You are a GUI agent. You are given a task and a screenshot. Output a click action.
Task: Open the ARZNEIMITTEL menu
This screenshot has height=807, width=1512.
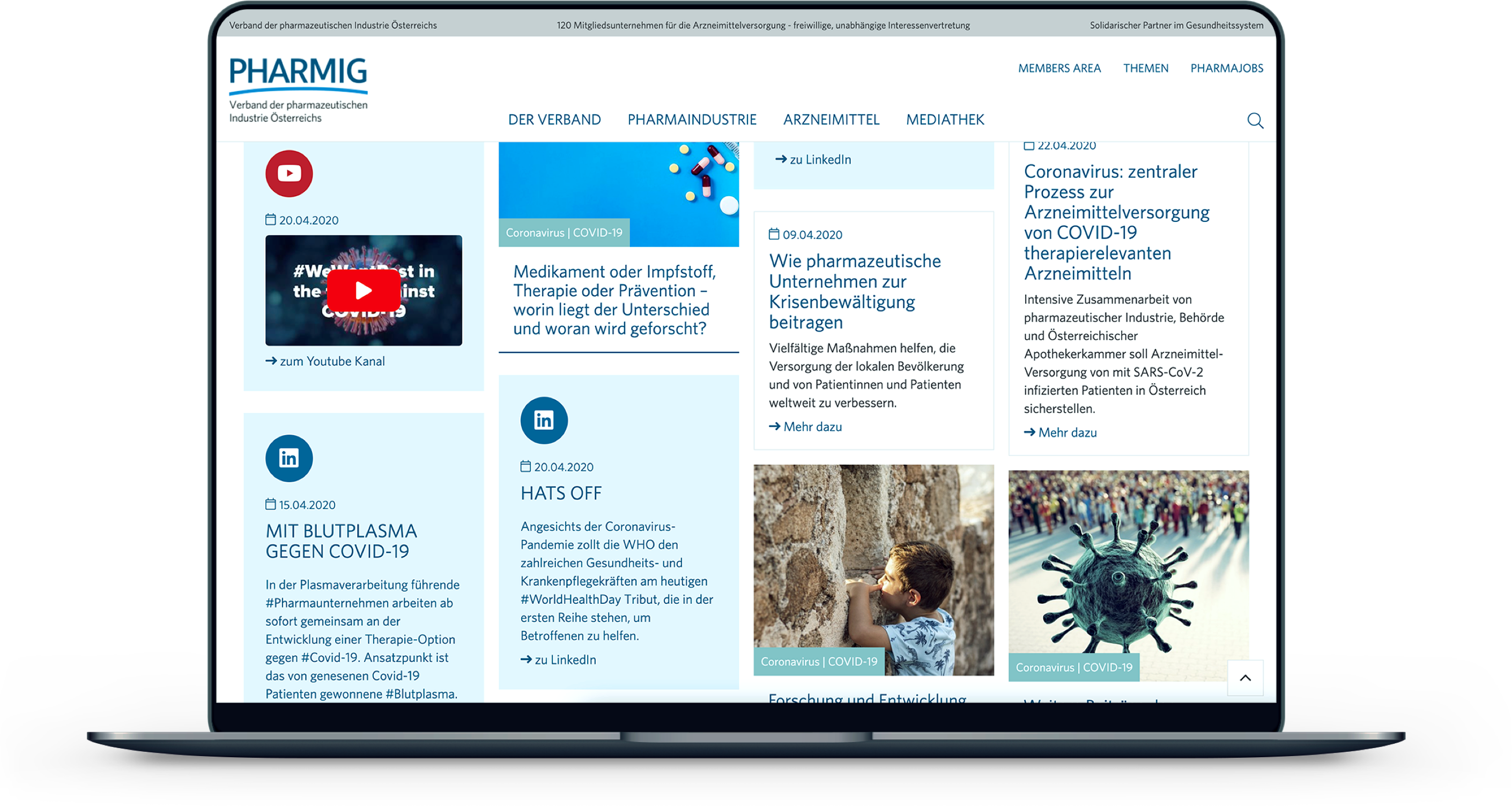[x=831, y=119]
